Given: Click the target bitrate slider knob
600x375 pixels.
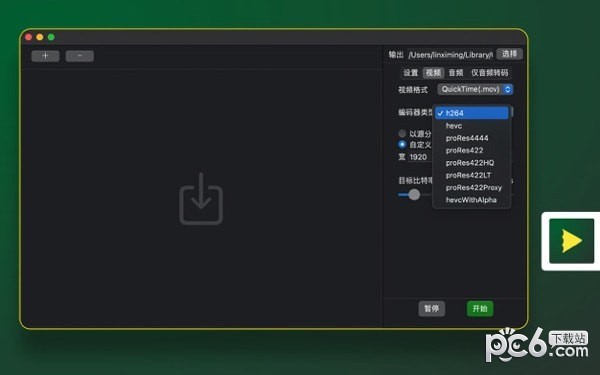Looking at the screenshot, I should coord(414,194).
